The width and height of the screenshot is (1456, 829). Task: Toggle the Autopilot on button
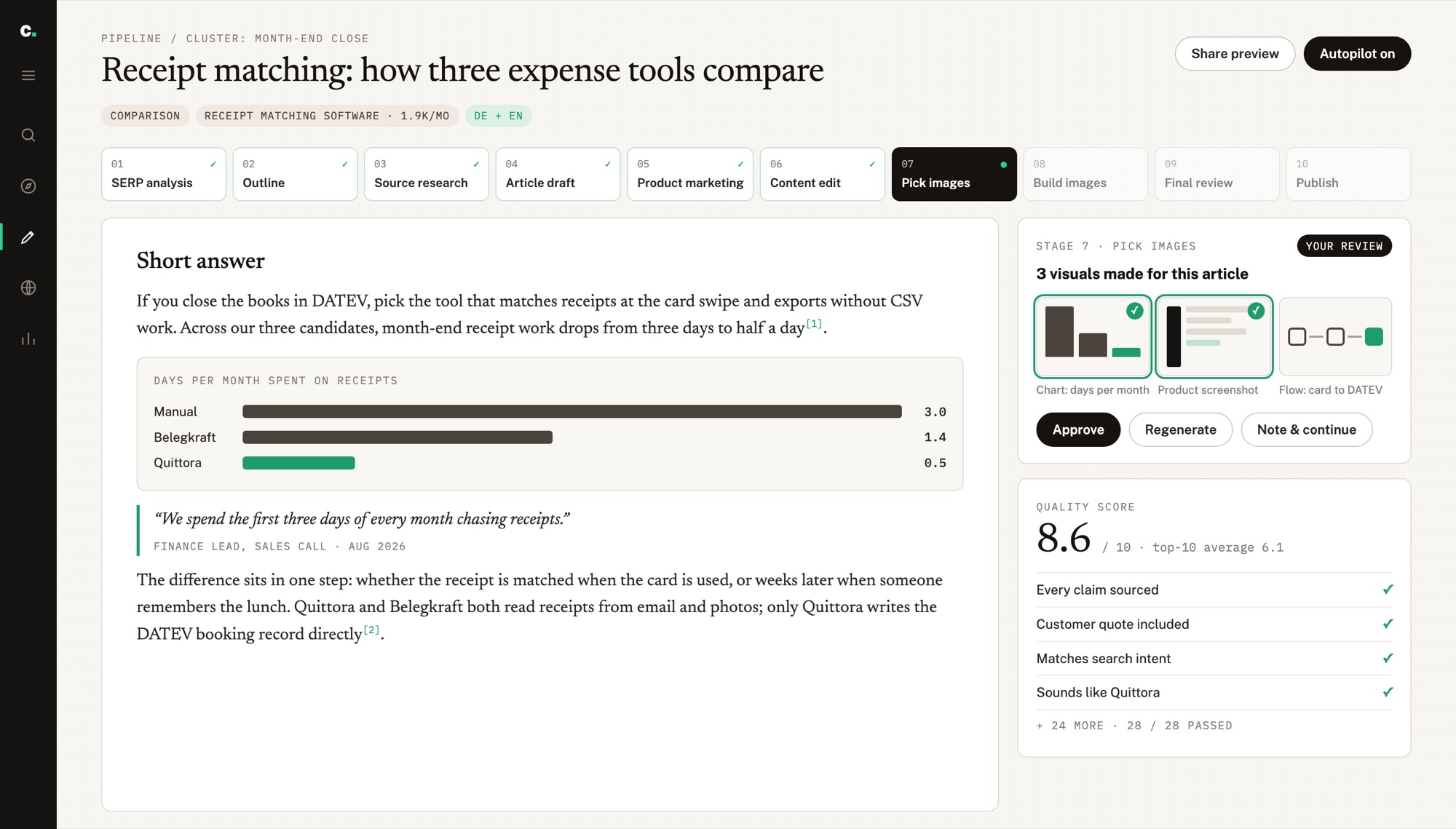[1357, 54]
